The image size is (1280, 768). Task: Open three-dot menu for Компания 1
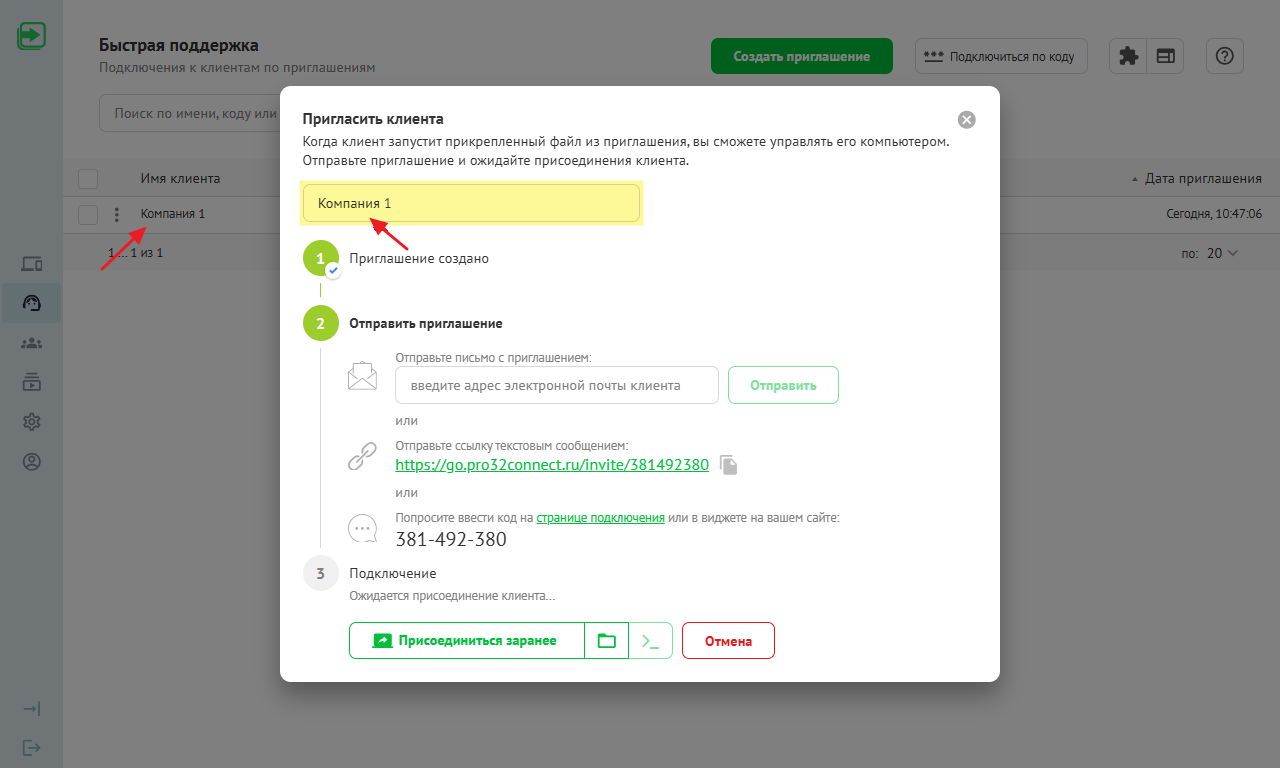point(117,214)
